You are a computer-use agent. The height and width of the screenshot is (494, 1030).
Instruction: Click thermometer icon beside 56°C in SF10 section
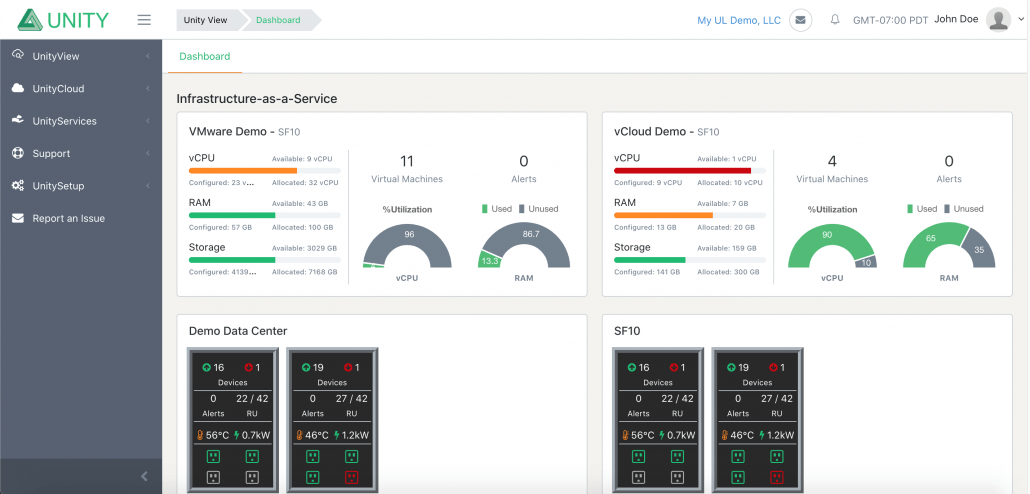click(627, 435)
